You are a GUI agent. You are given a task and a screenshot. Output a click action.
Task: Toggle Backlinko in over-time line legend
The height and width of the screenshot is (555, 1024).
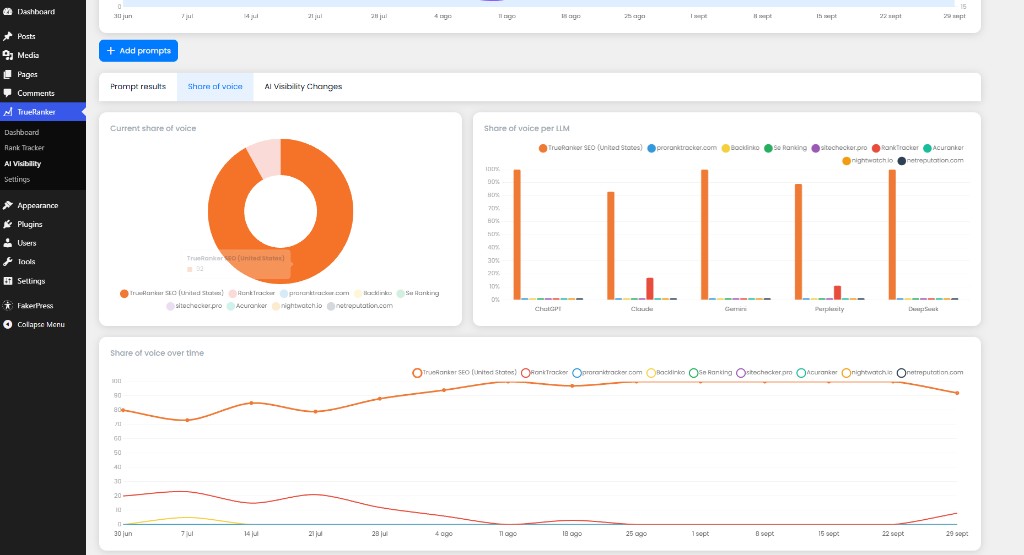pyautogui.click(x=665, y=373)
